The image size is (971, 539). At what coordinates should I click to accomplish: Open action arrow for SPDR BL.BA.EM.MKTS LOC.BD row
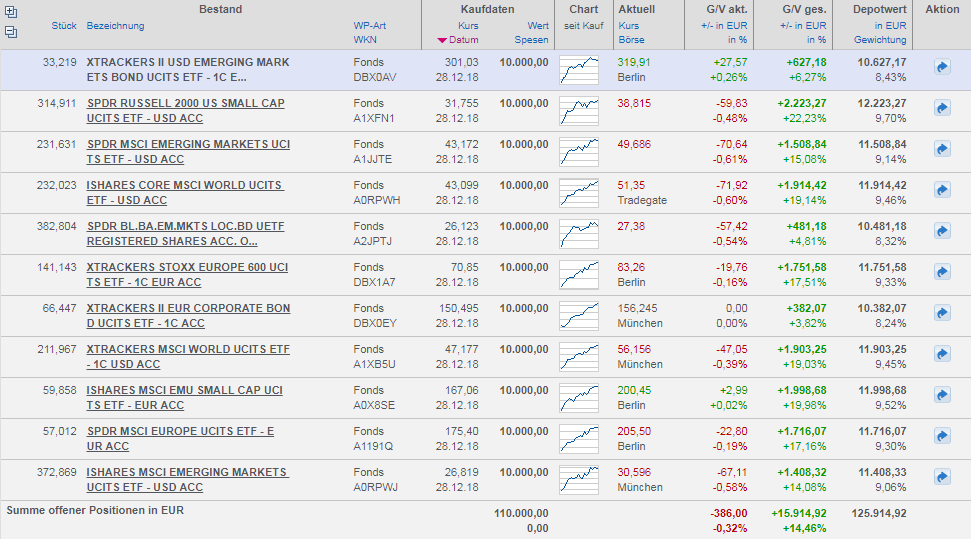(942, 230)
